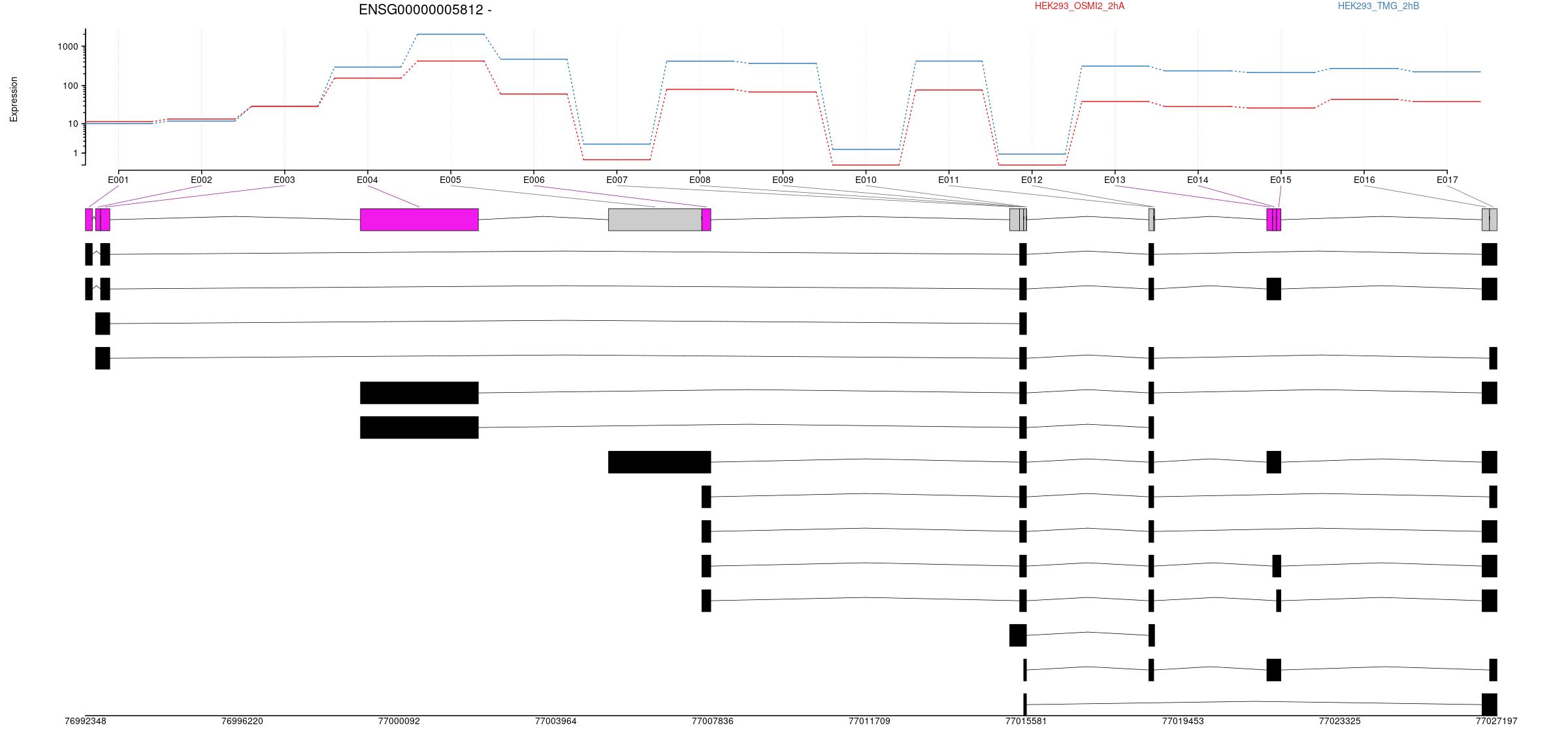Click the exon label E011

click(949, 180)
